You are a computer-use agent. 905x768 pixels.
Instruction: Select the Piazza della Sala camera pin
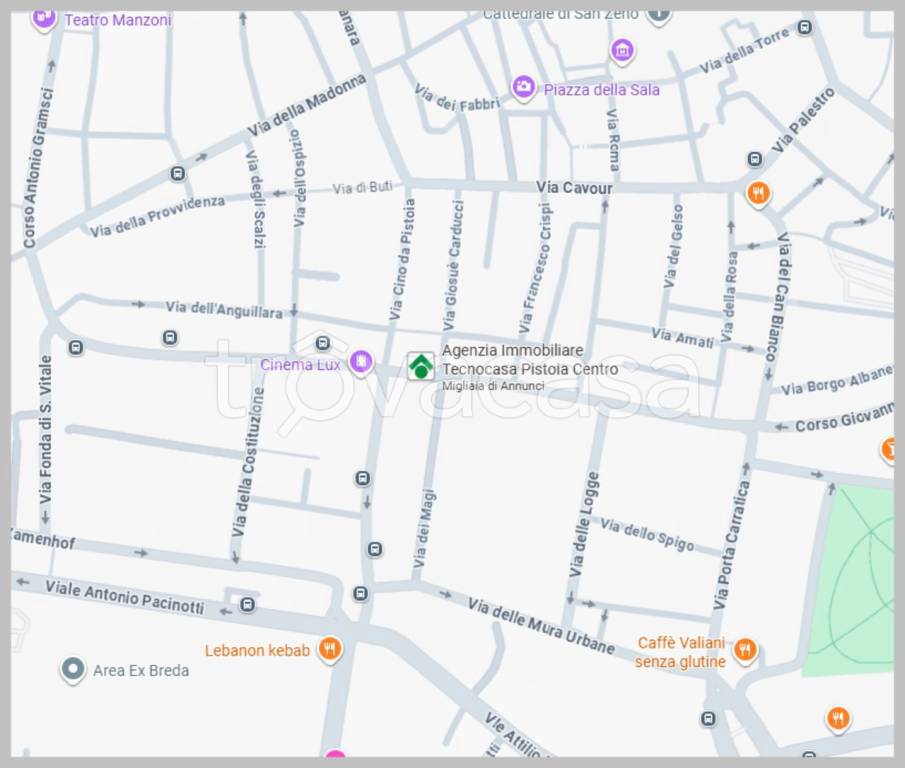click(x=523, y=88)
